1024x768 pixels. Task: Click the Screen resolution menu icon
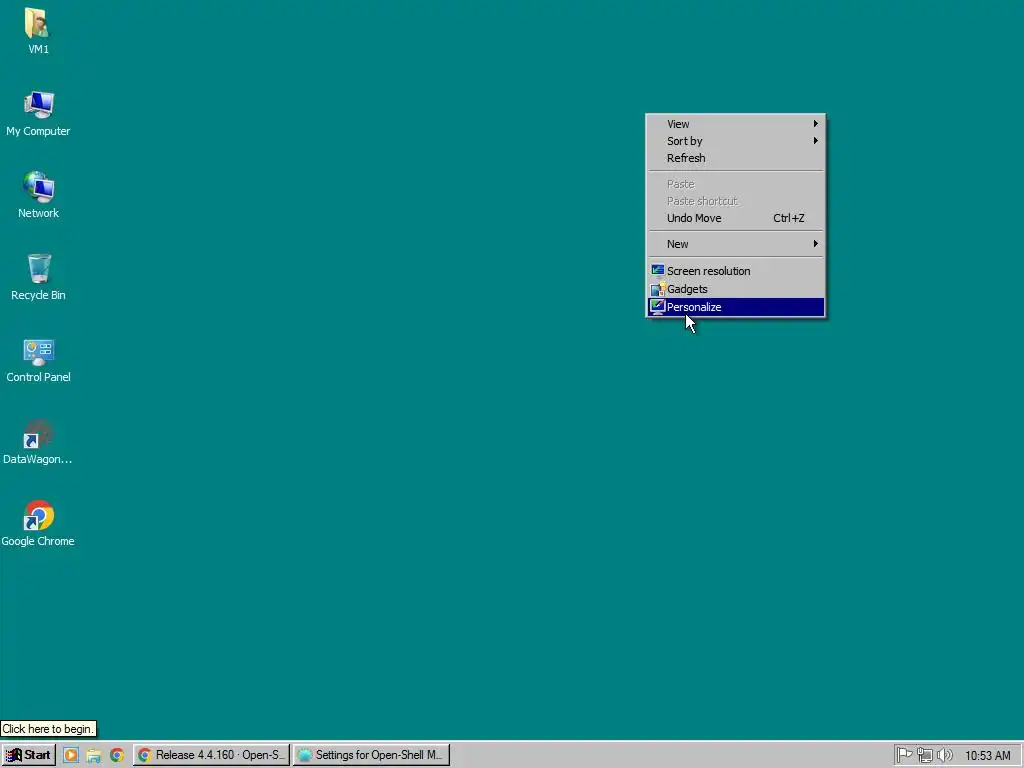[658, 270]
